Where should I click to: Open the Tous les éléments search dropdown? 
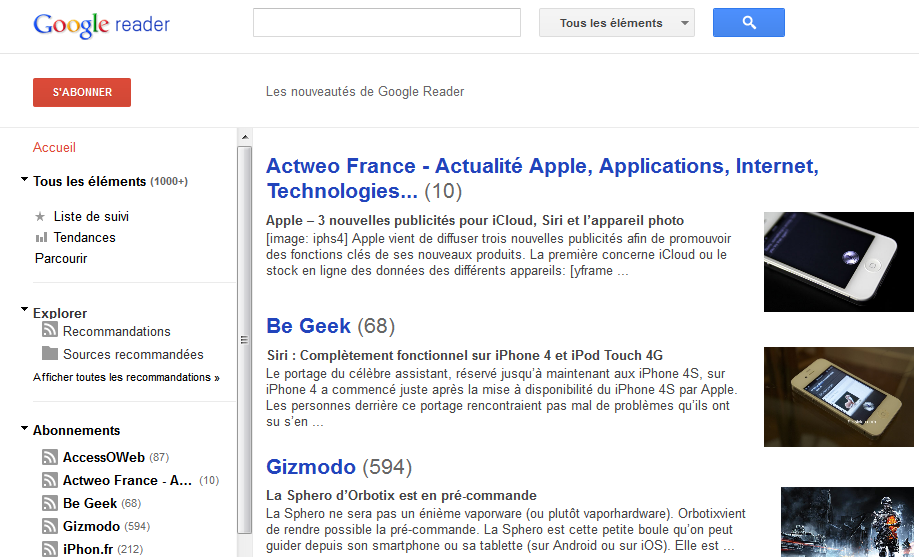coord(616,23)
